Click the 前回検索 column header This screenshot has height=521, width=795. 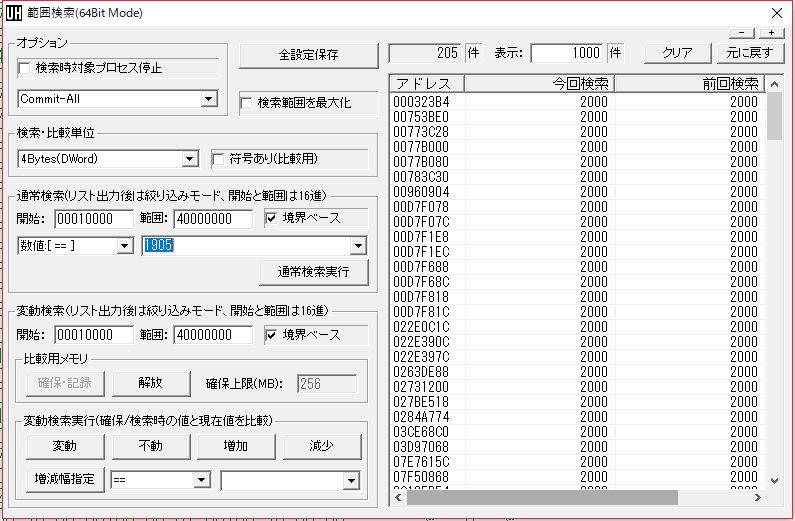690,84
